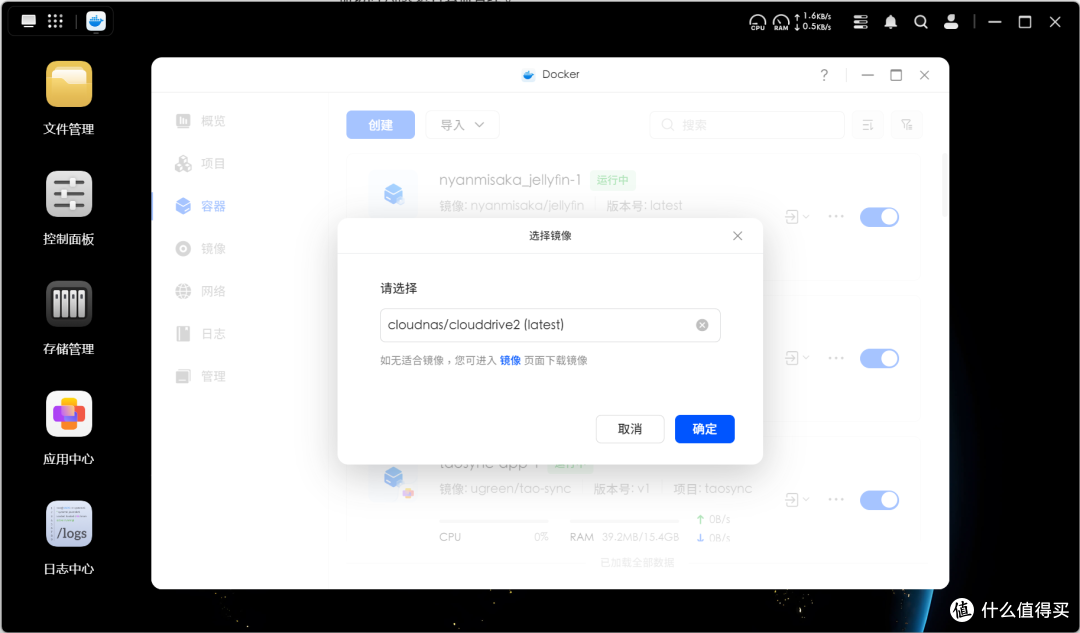This screenshot has width=1080, height=633.
Task: Click 取消 in the dialog
Action: pyautogui.click(x=630, y=429)
